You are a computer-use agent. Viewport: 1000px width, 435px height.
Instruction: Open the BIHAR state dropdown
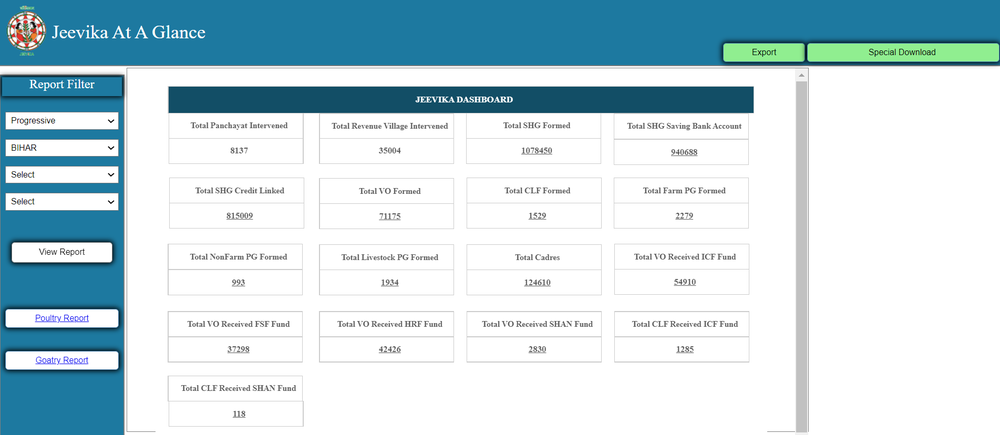[x=62, y=148]
